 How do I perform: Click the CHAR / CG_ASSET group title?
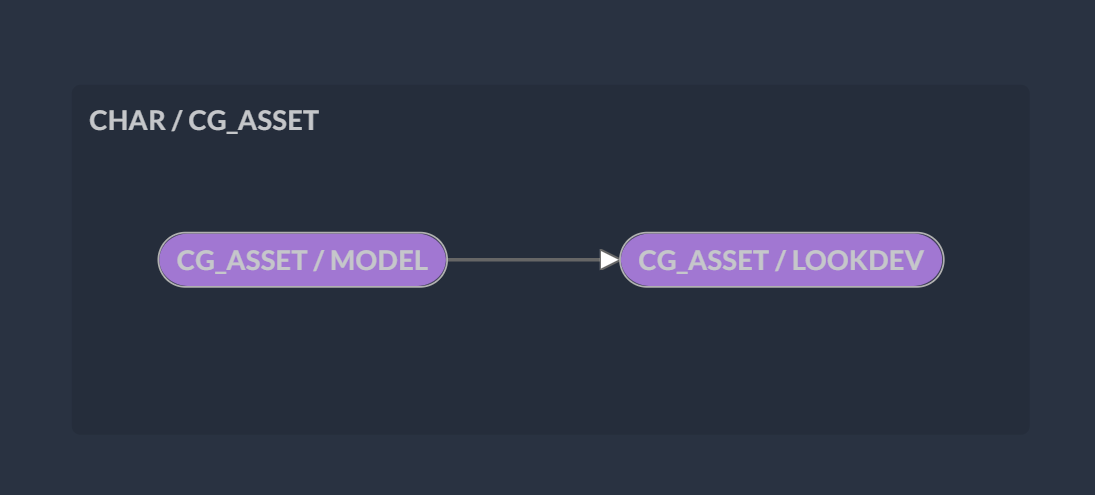(204, 121)
